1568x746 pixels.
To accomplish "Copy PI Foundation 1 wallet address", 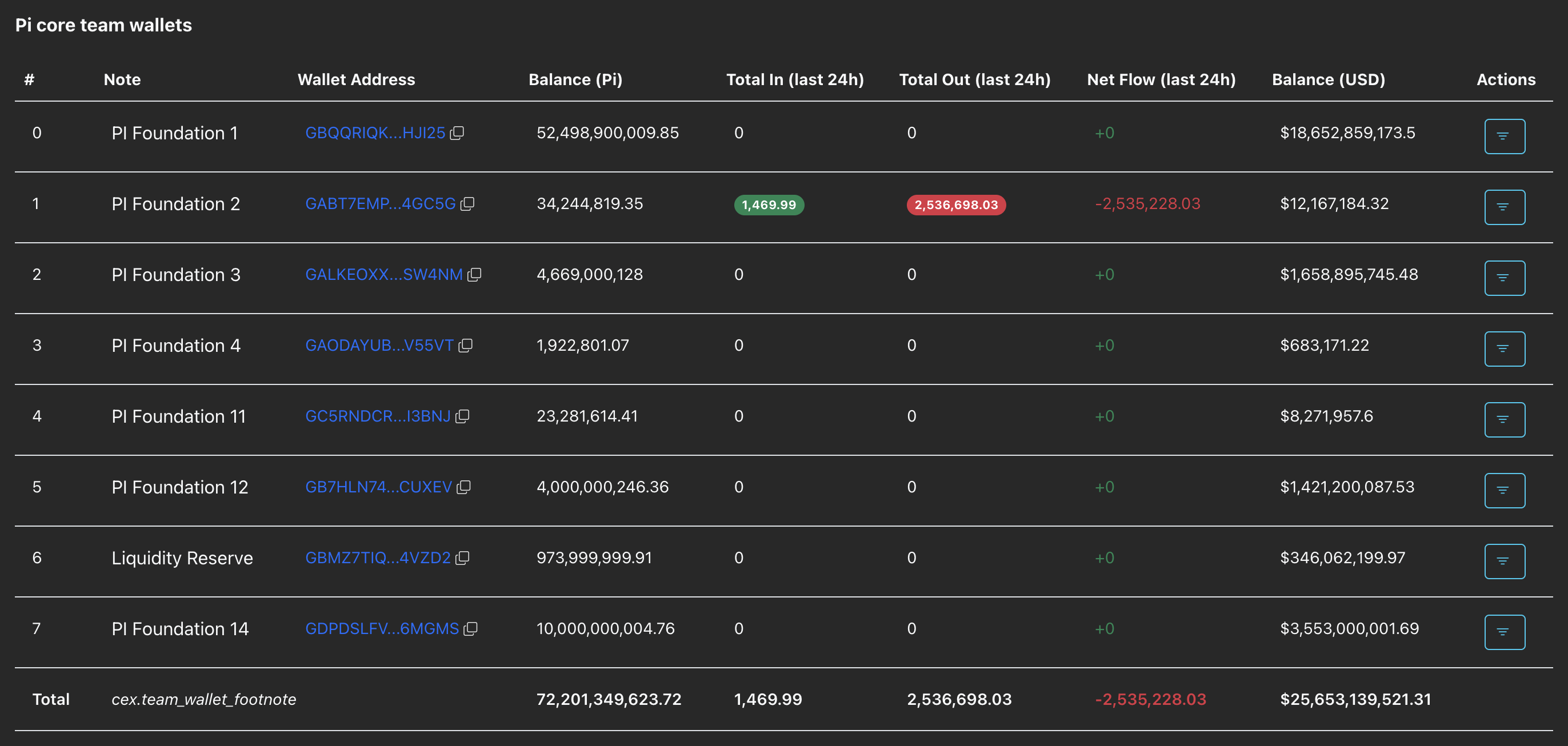I will (x=457, y=133).
